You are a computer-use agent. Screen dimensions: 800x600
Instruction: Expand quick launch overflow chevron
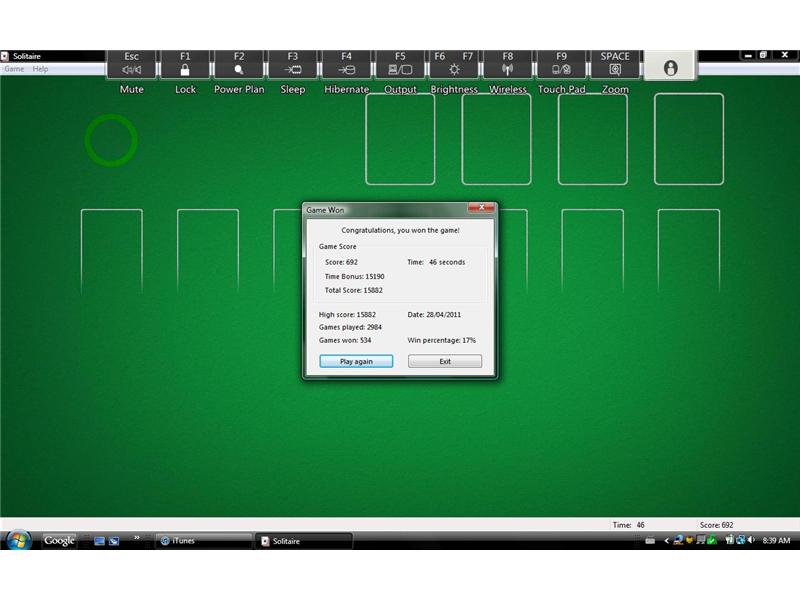click(137, 537)
